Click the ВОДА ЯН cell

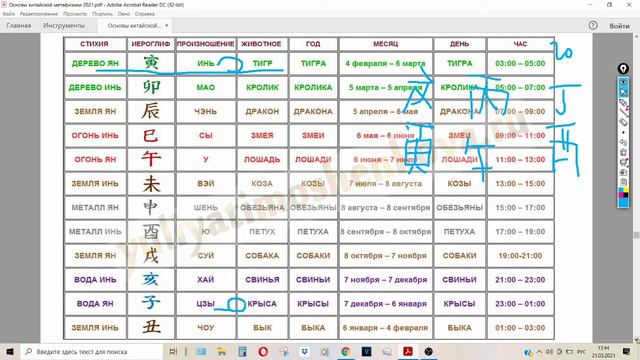[x=95, y=304]
